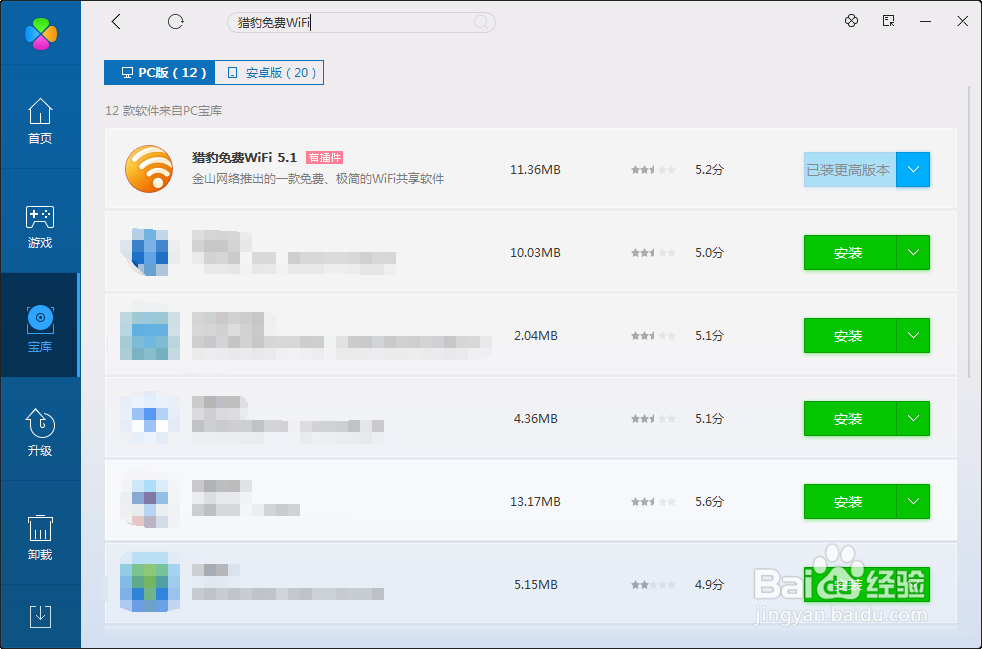Minimize the window
This screenshot has height=649, width=982.
pyautogui.click(x=925, y=21)
